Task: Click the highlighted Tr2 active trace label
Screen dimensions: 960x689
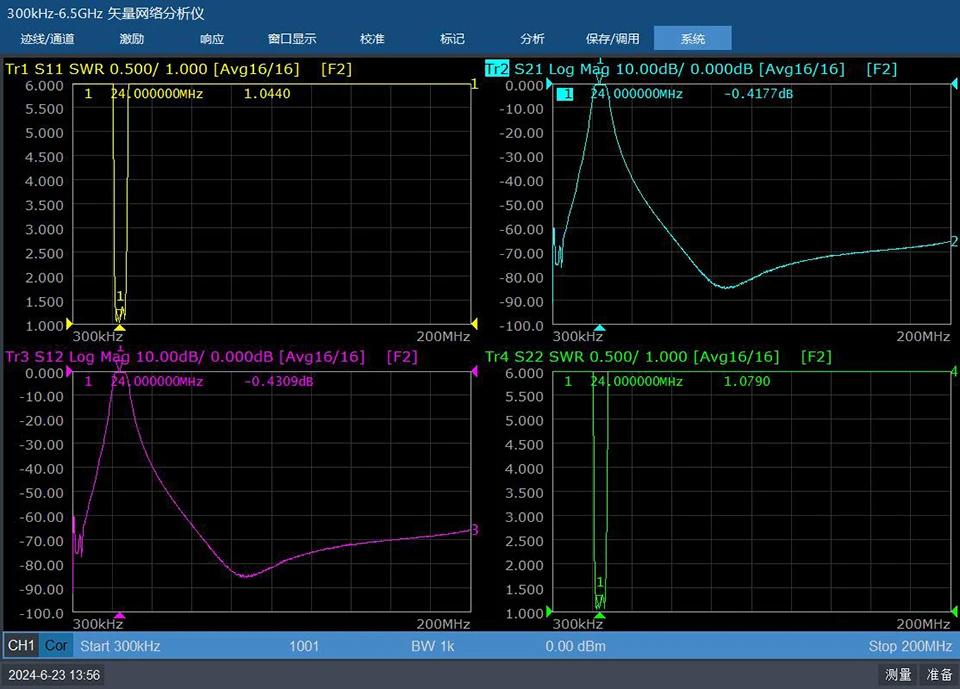Action: pos(497,69)
